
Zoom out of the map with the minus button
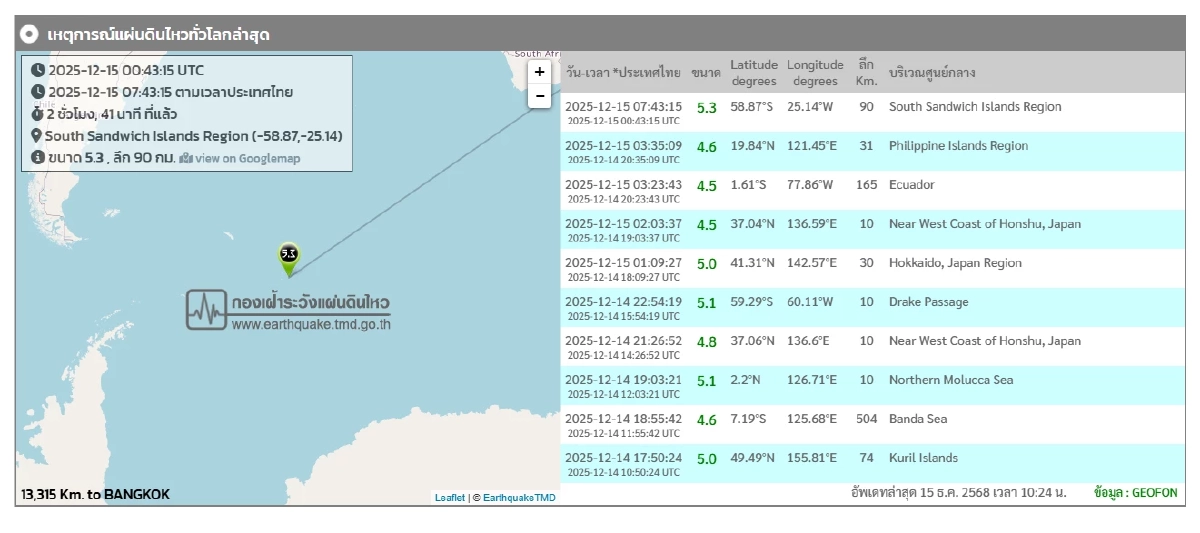coord(540,96)
